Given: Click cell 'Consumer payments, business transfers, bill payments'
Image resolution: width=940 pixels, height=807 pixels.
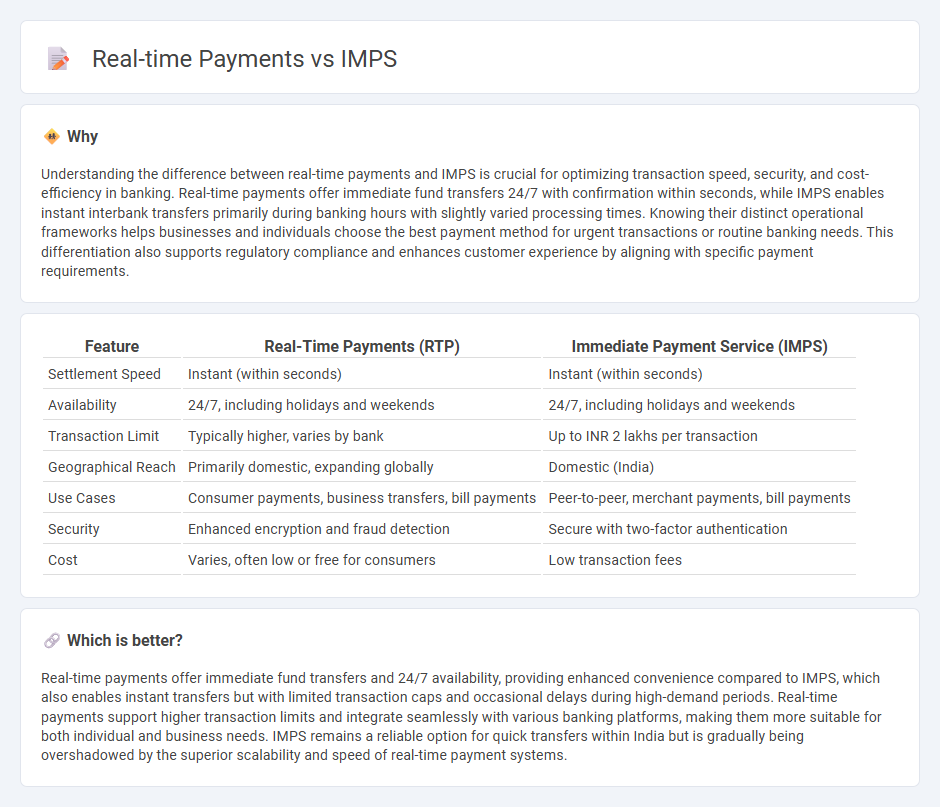Looking at the screenshot, I should click(x=361, y=498).
